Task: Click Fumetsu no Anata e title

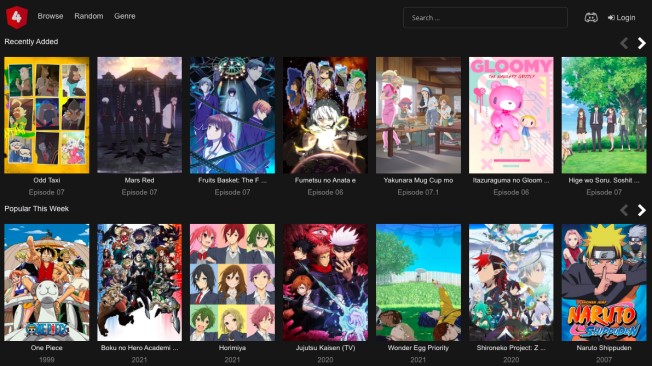Action: (325, 181)
